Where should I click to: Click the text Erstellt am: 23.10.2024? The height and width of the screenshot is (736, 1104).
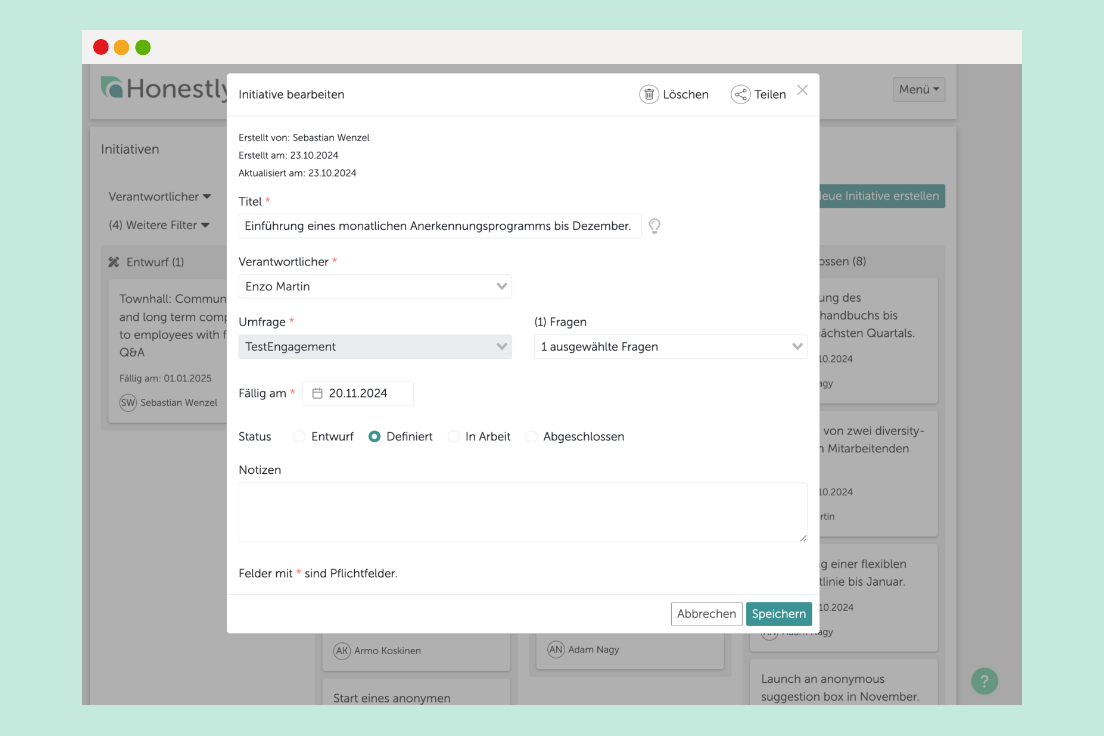click(288, 155)
